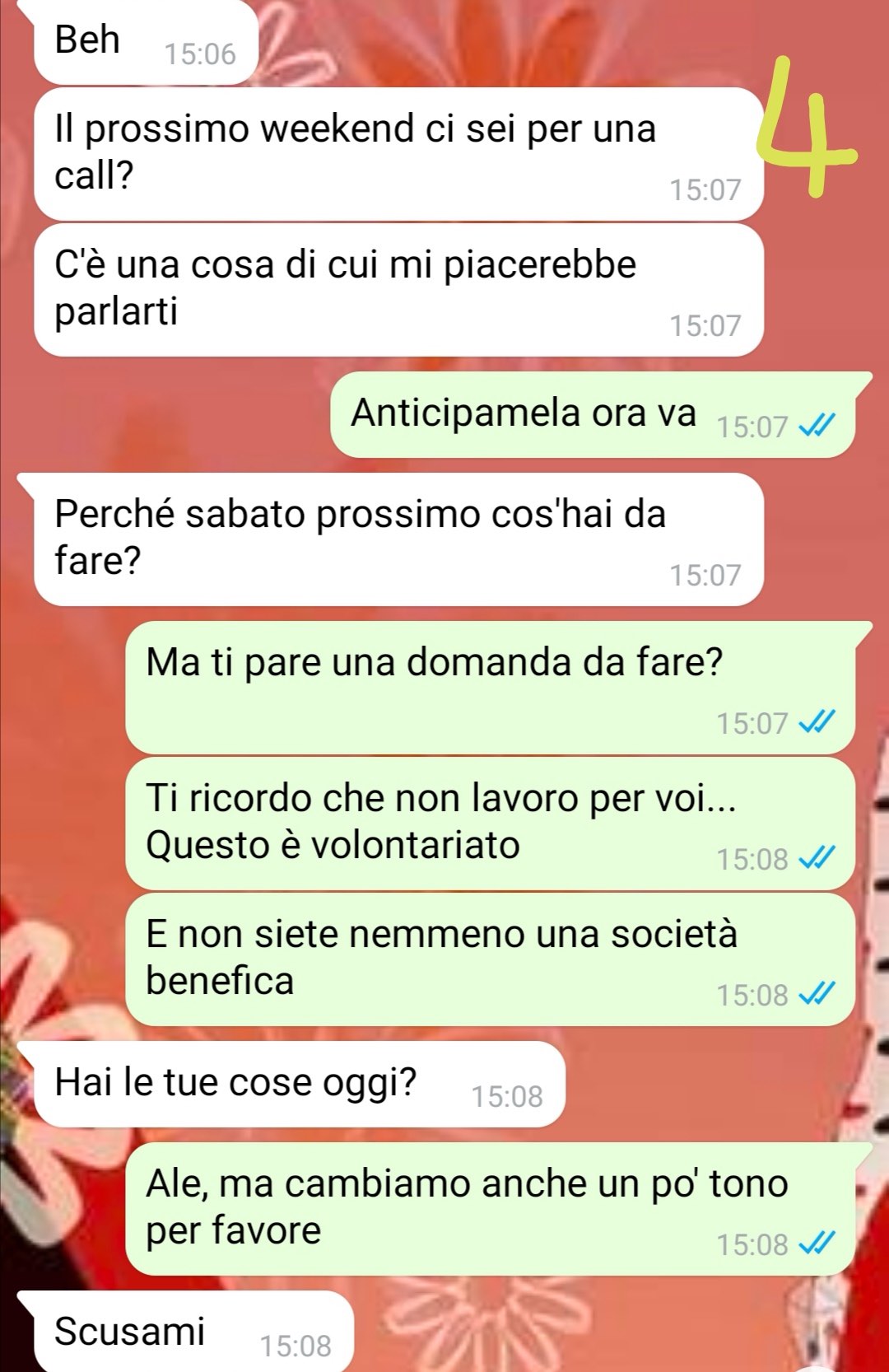The width and height of the screenshot is (889, 1372).
Task: Select the 'Il prossimo weekend ci sei' message
Action: (x=399, y=154)
